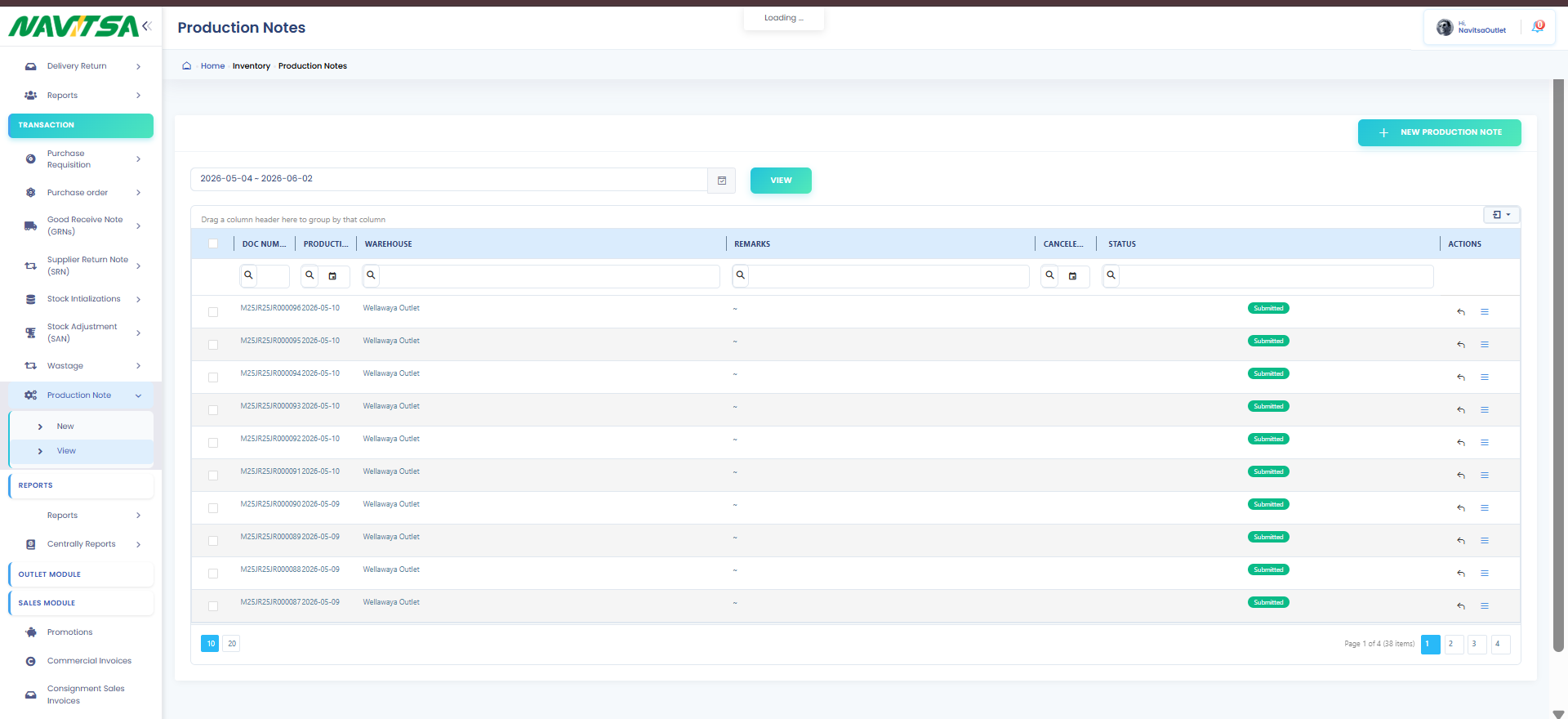The height and width of the screenshot is (719, 1568).
Task: Click the Cancelled date filter search icon
Action: [1050, 275]
